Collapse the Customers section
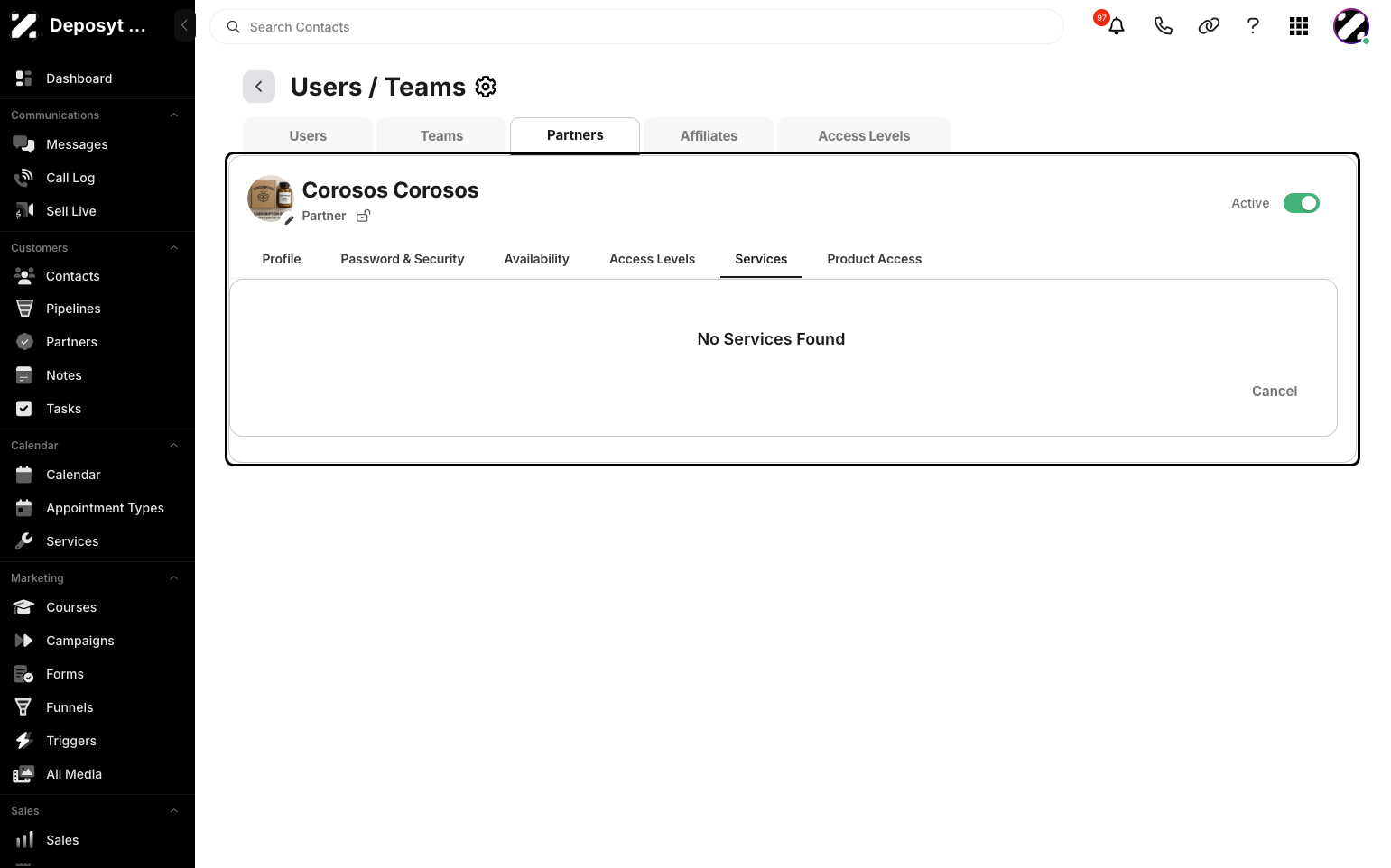Viewport: 1391px width, 868px height. 174,248
